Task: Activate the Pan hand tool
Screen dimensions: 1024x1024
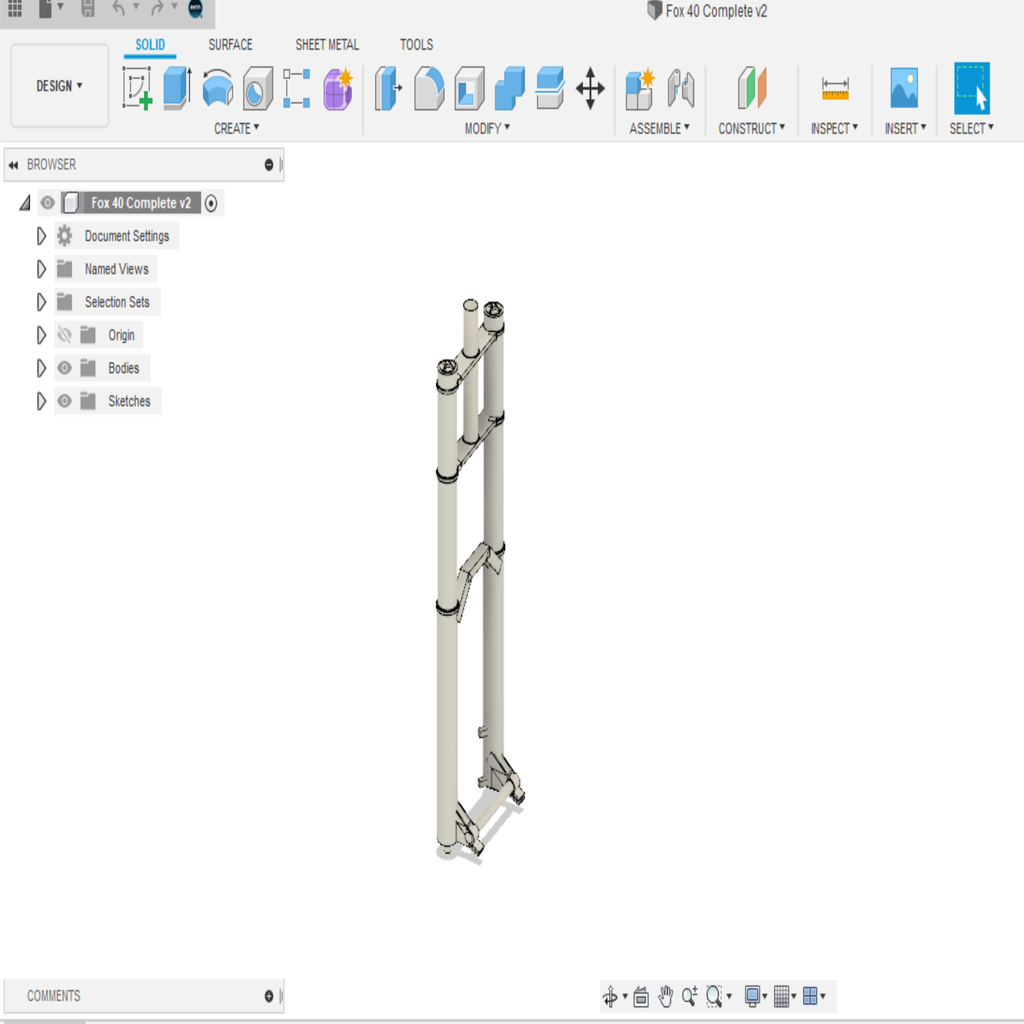Action: pyautogui.click(x=665, y=997)
